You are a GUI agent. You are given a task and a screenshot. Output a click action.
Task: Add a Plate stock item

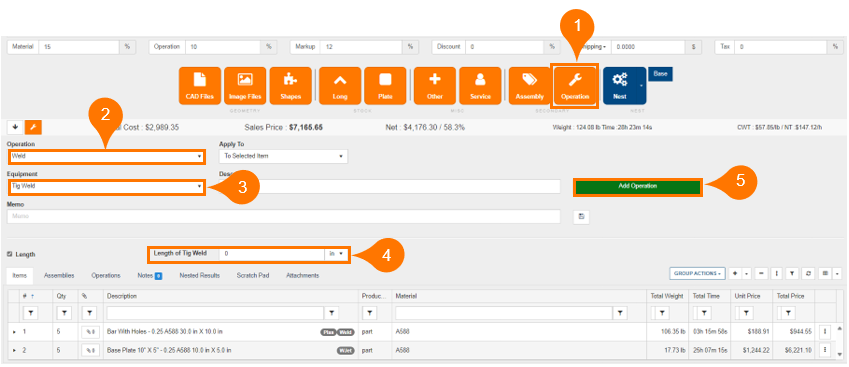[x=385, y=86]
